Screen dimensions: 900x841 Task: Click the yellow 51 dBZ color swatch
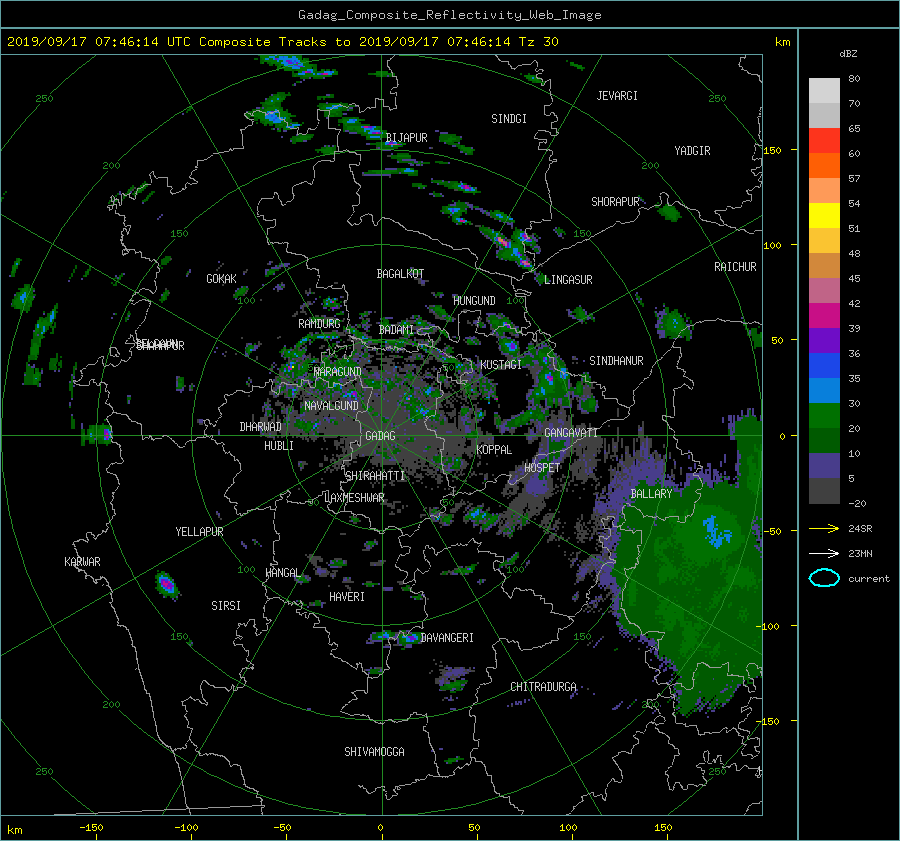pyautogui.click(x=824, y=216)
